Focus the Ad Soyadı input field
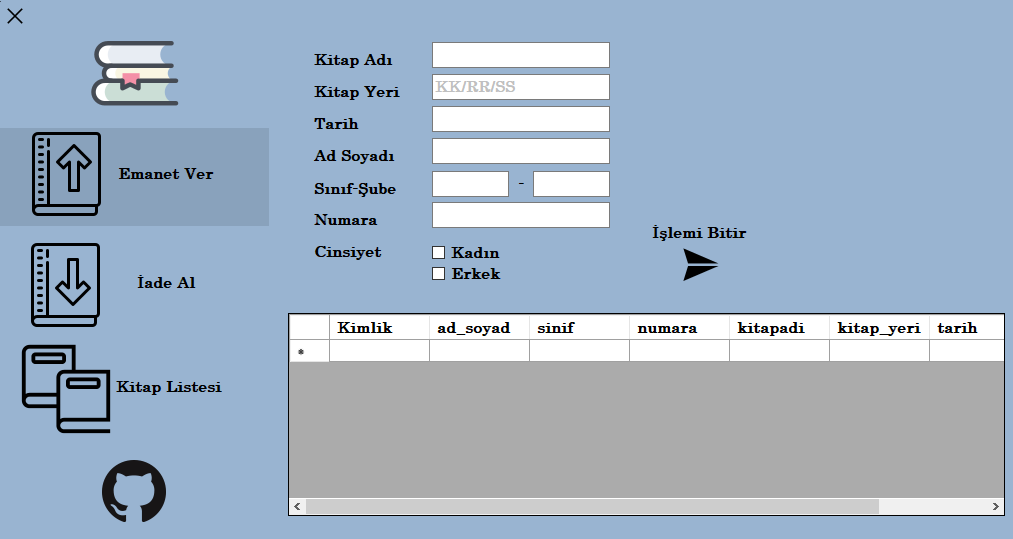 [521, 151]
